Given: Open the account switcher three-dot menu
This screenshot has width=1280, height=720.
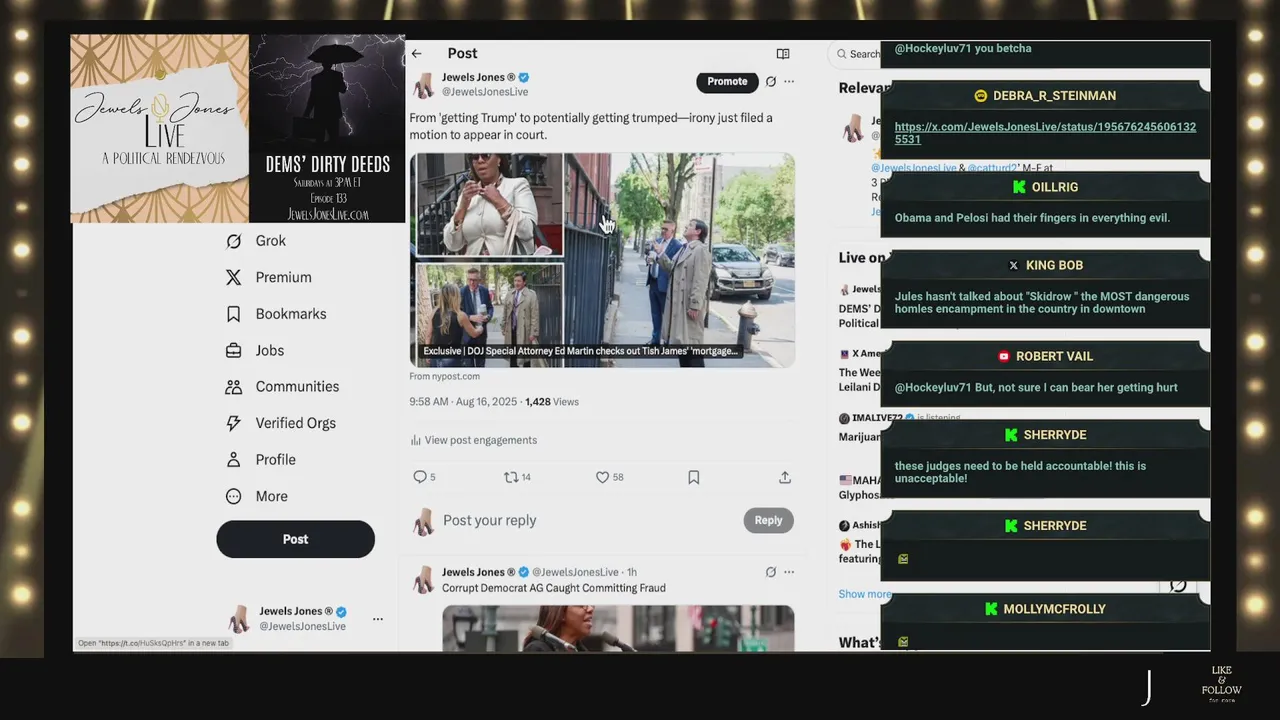Looking at the screenshot, I should (x=378, y=619).
